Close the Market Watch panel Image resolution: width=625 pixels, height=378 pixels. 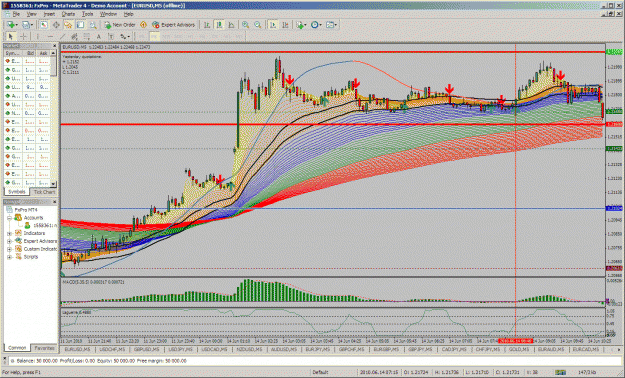(x=55, y=46)
